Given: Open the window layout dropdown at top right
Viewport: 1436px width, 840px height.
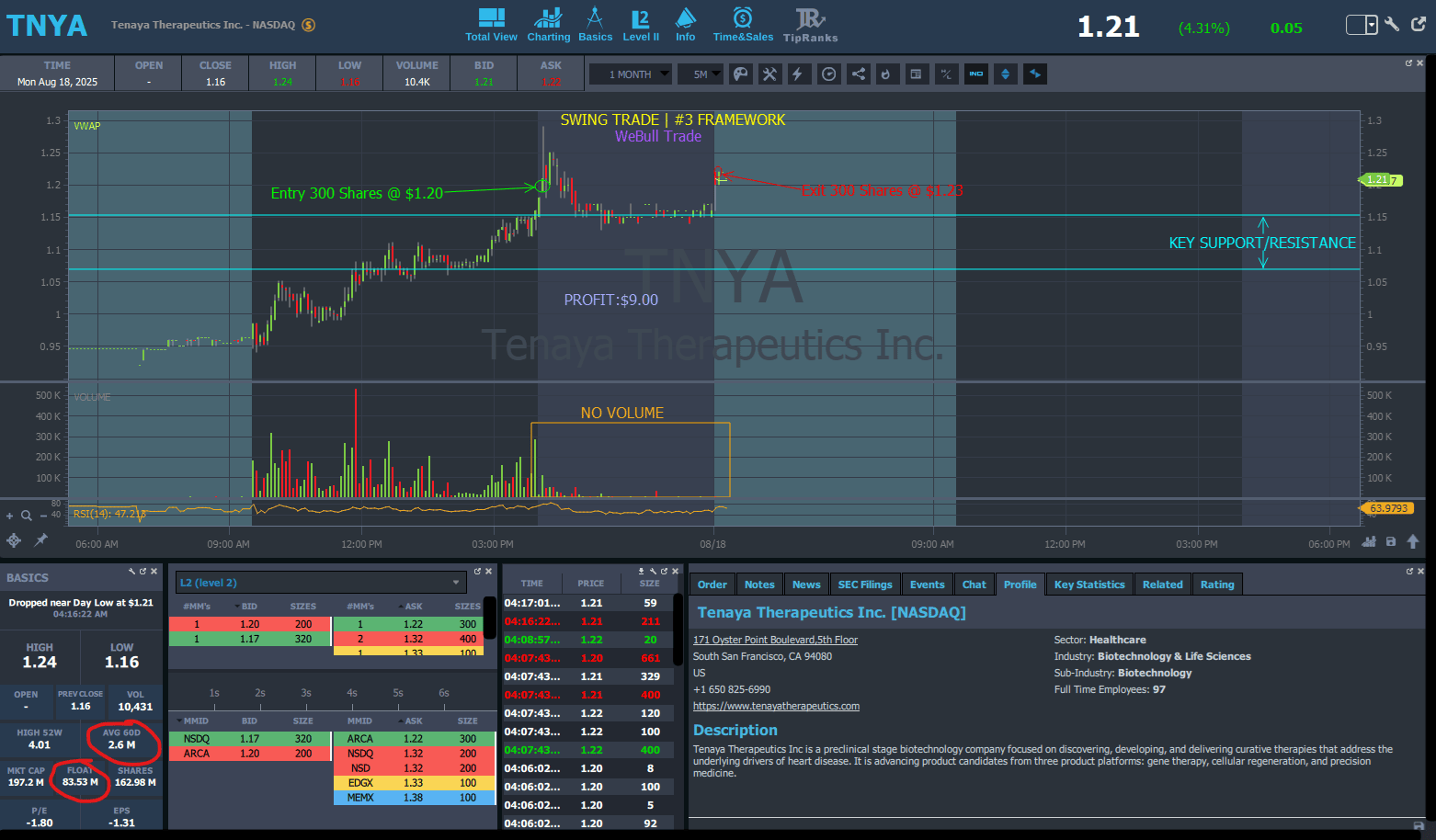Looking at the screenshot, I should [x=1362, y=25].
